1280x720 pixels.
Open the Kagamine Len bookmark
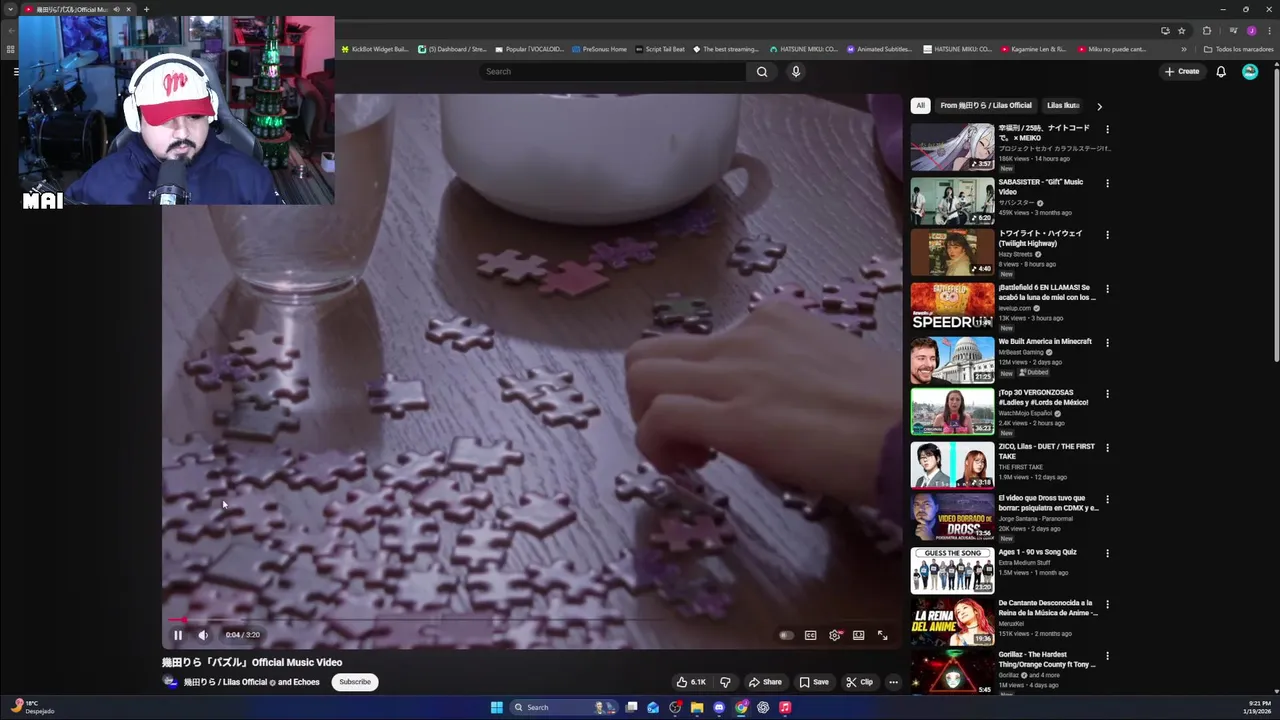1033,49
